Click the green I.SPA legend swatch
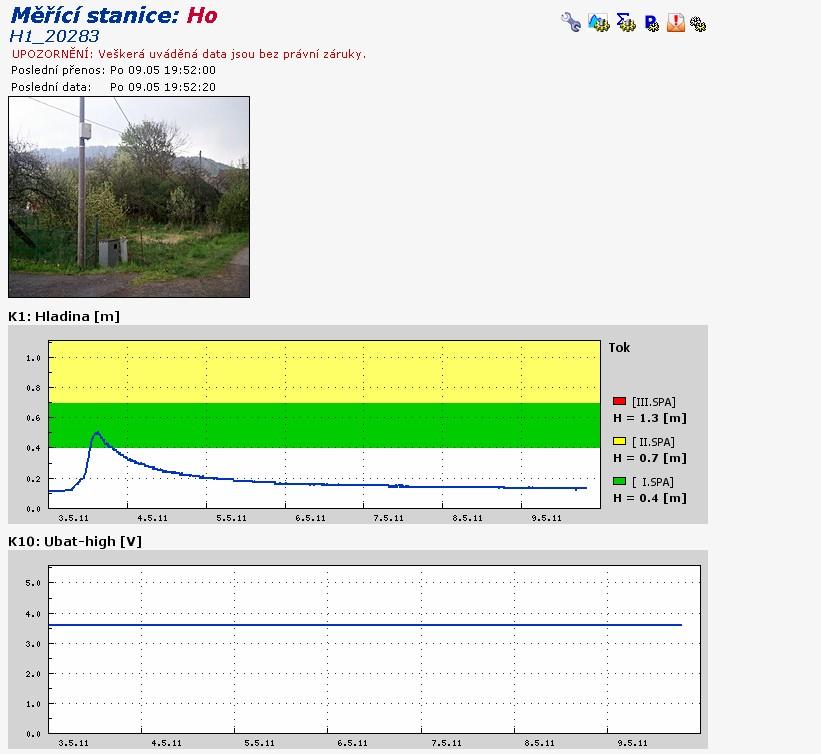 tap(619, 481)
